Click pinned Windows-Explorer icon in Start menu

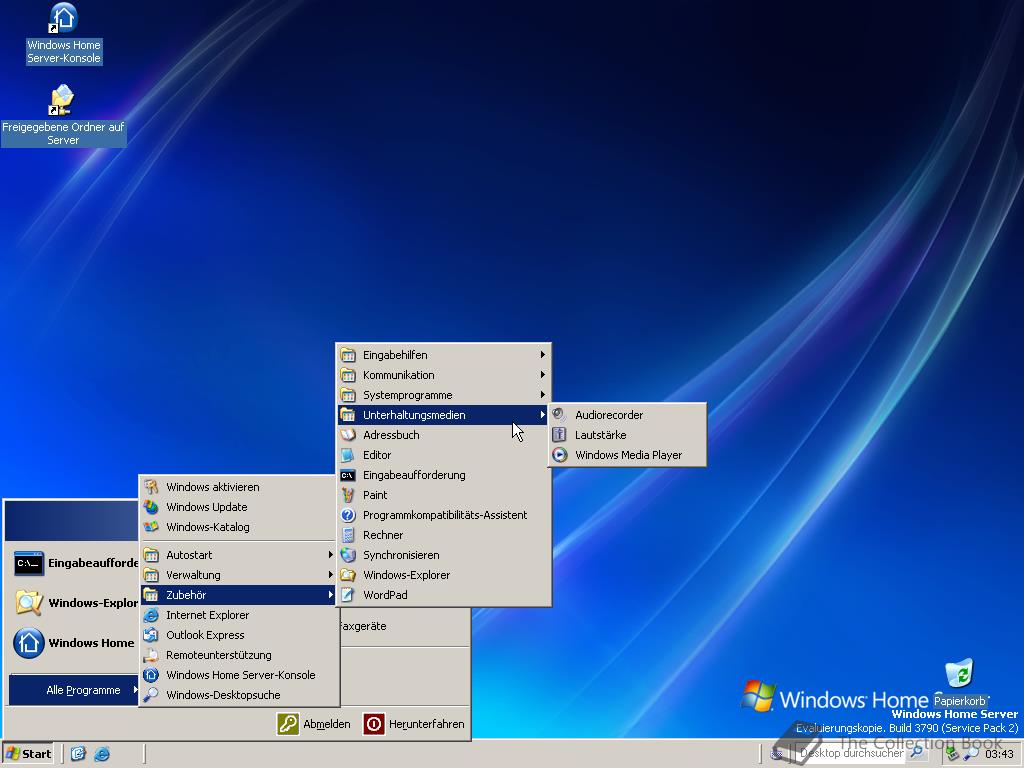[29, 603]
